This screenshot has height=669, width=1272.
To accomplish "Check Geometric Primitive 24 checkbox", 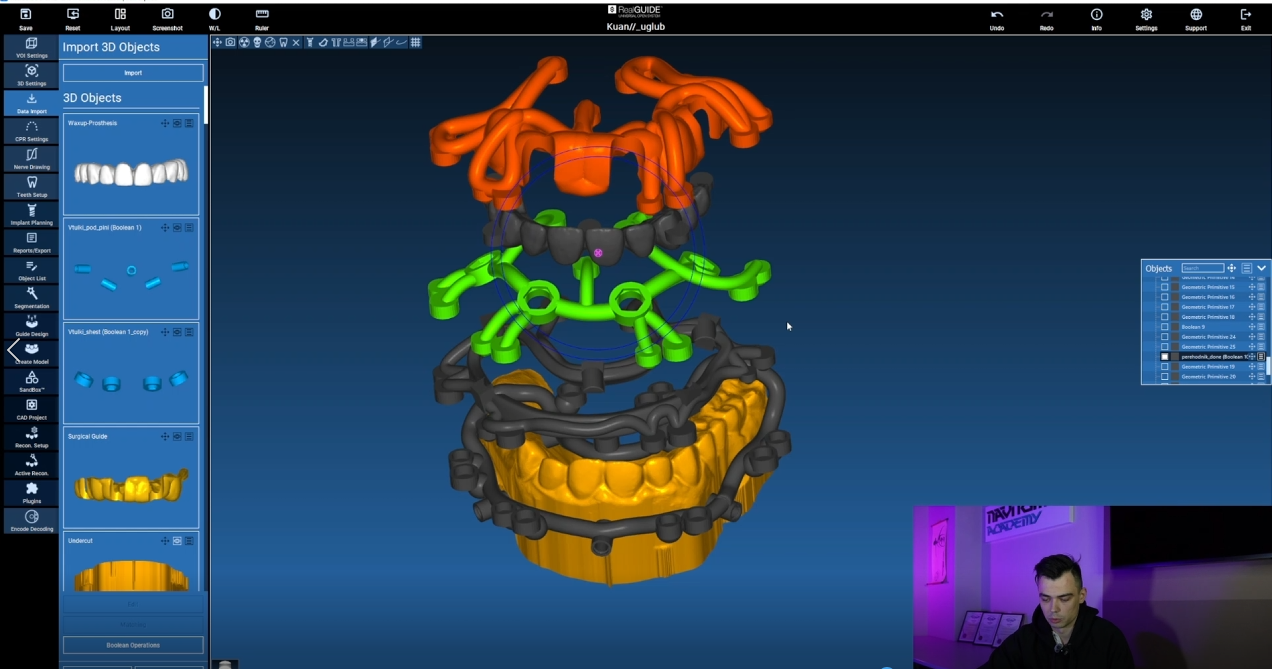I will (1164, 337).
